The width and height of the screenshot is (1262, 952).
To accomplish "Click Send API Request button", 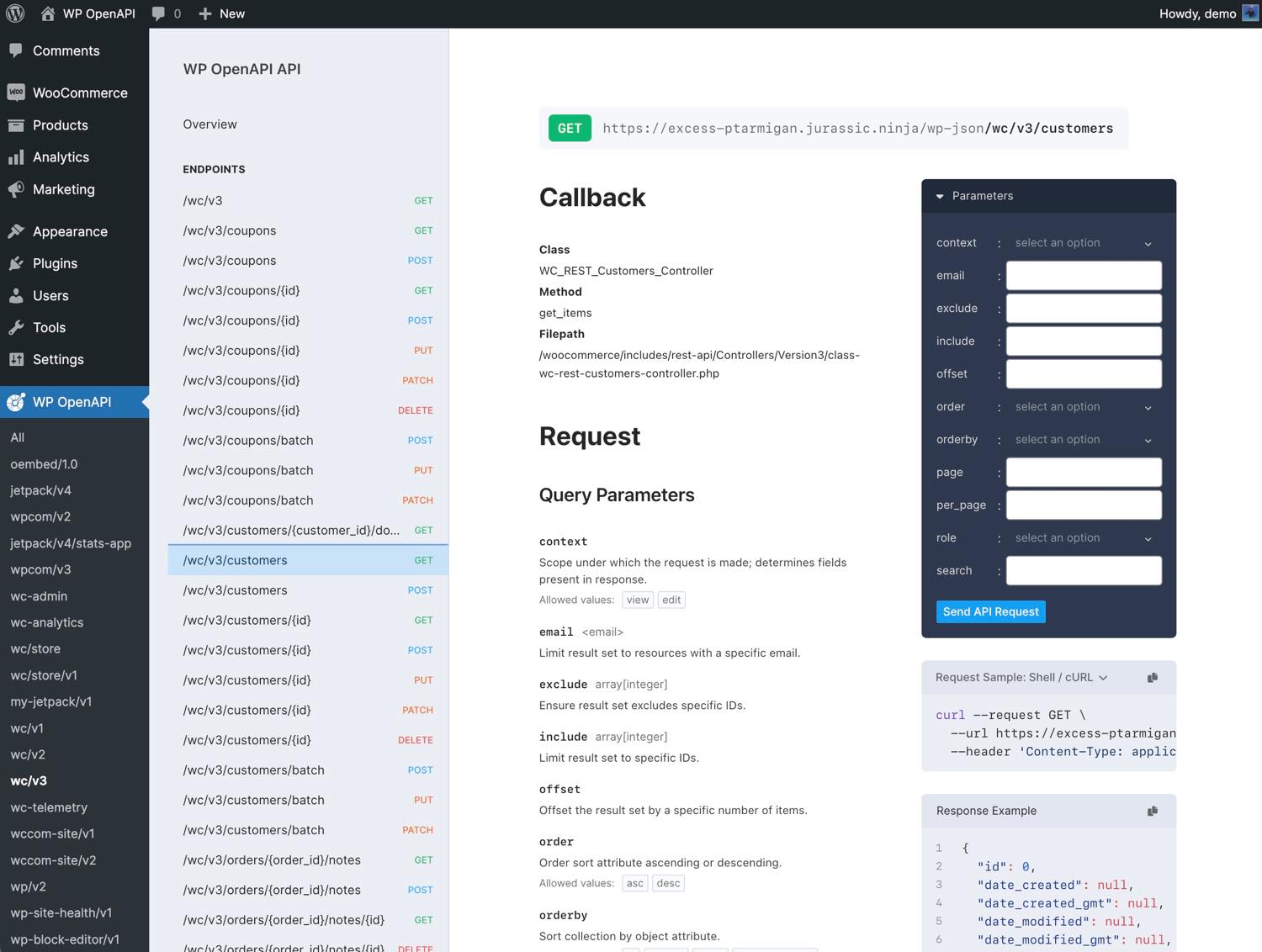I will [x=990, y=611].
